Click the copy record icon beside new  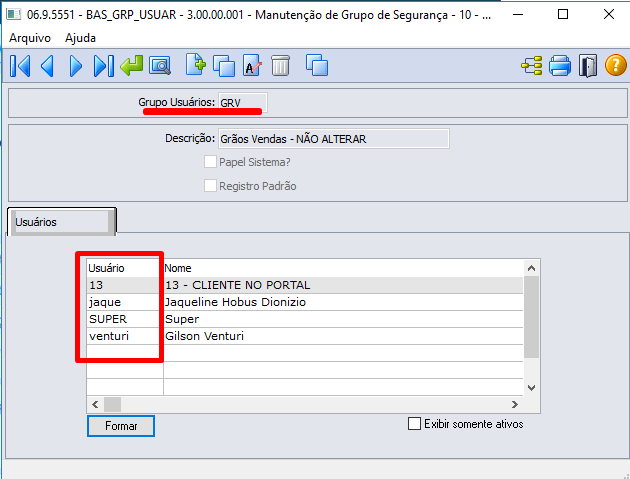[224, 66]
